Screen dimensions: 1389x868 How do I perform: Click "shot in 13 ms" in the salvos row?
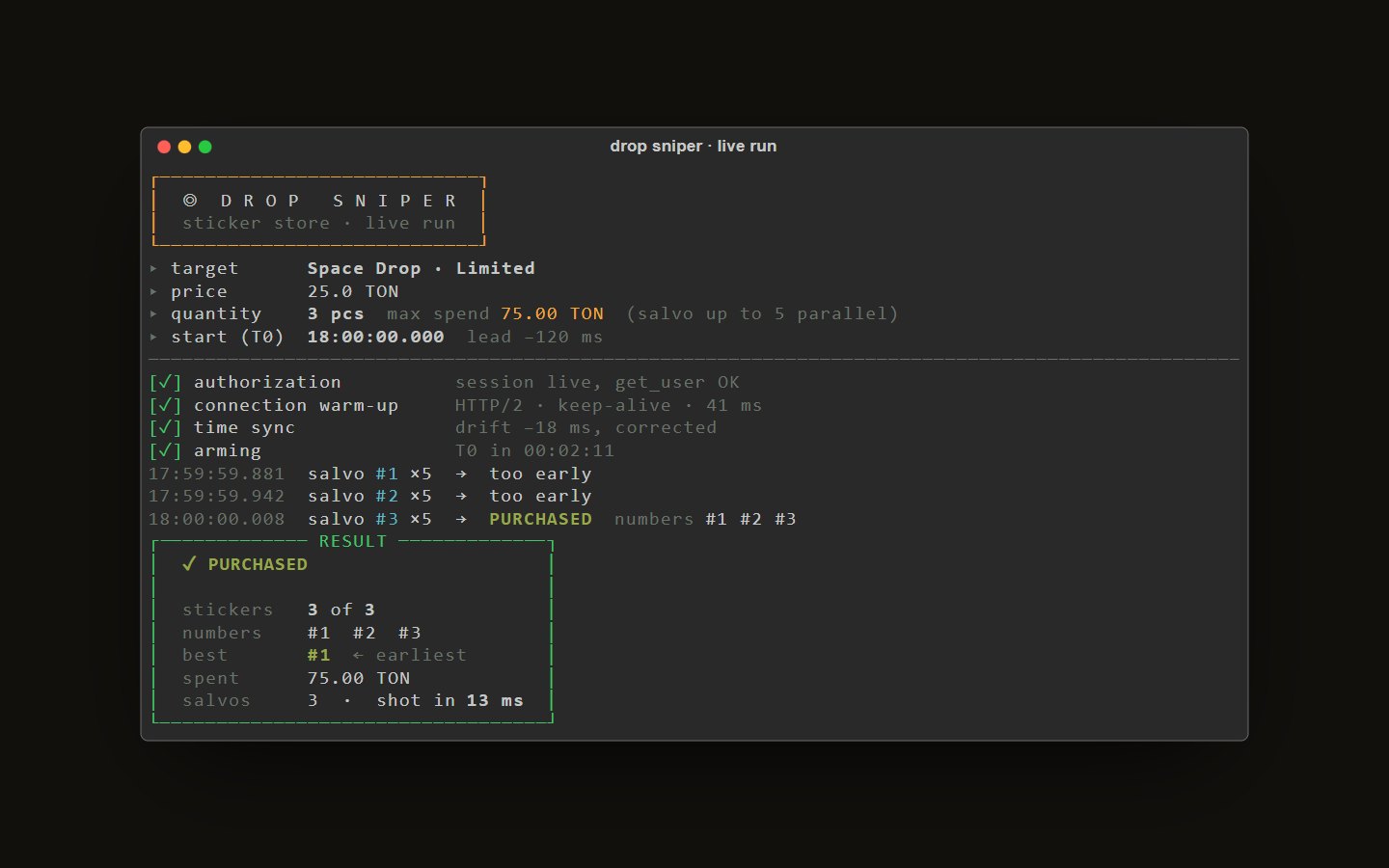(x=450, y=700)
